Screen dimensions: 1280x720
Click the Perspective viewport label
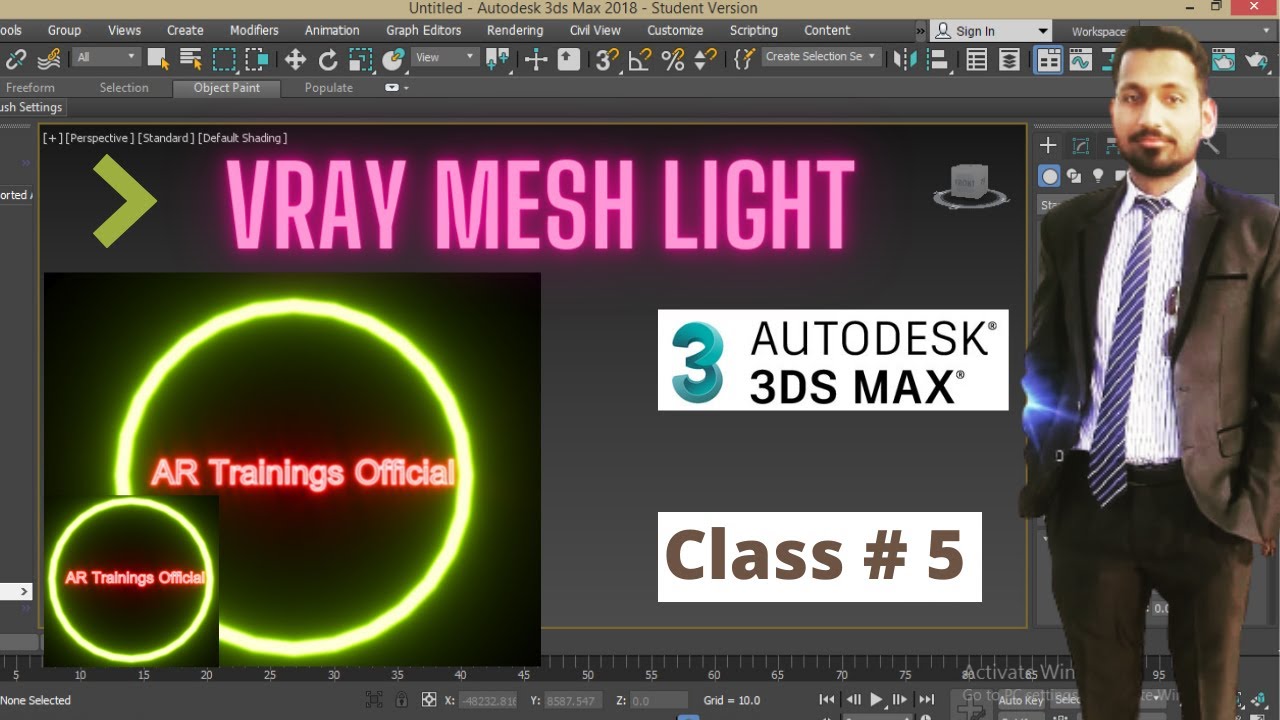click(x=99, y=138)
